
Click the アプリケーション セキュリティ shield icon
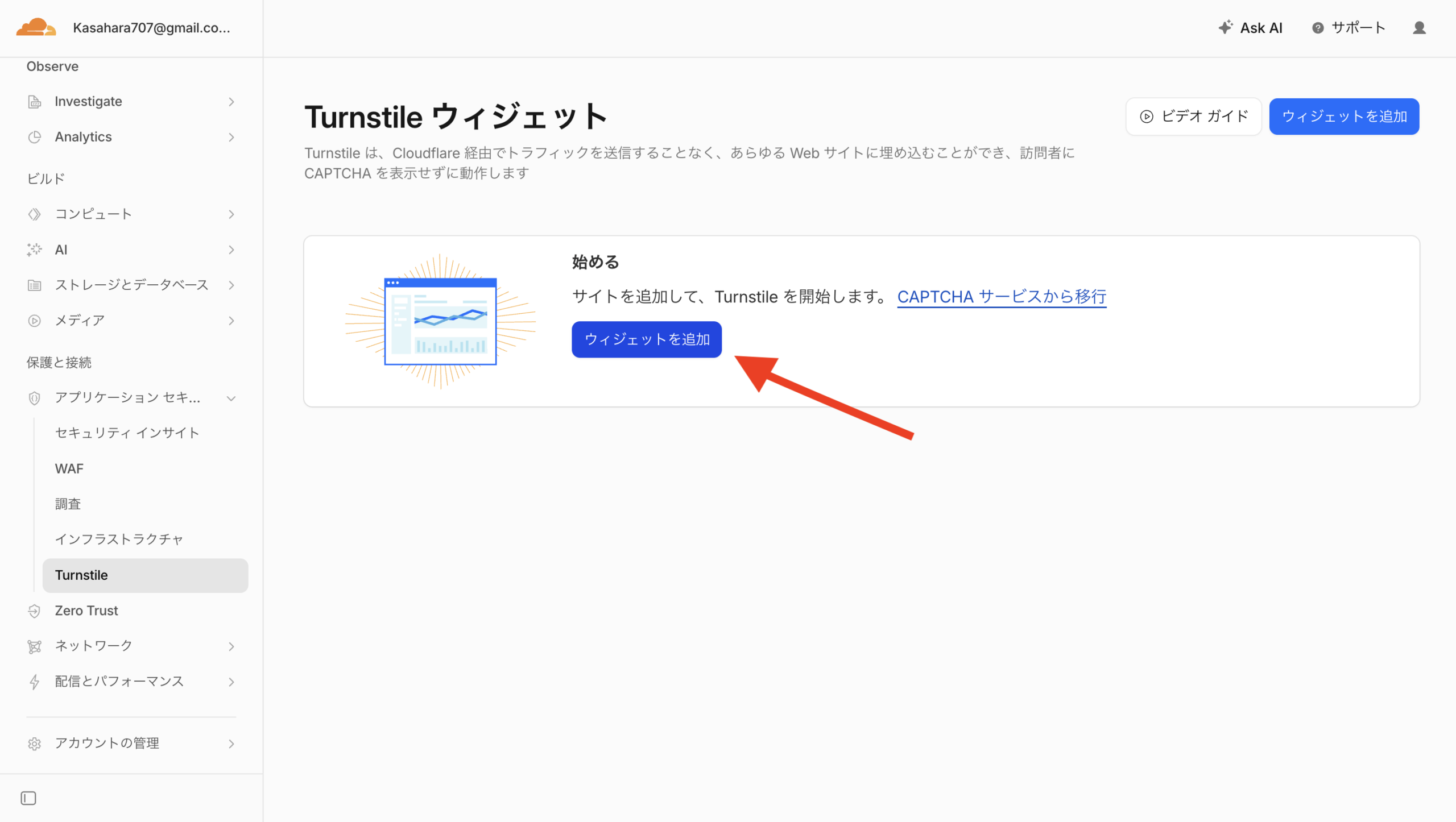(35, 398)
